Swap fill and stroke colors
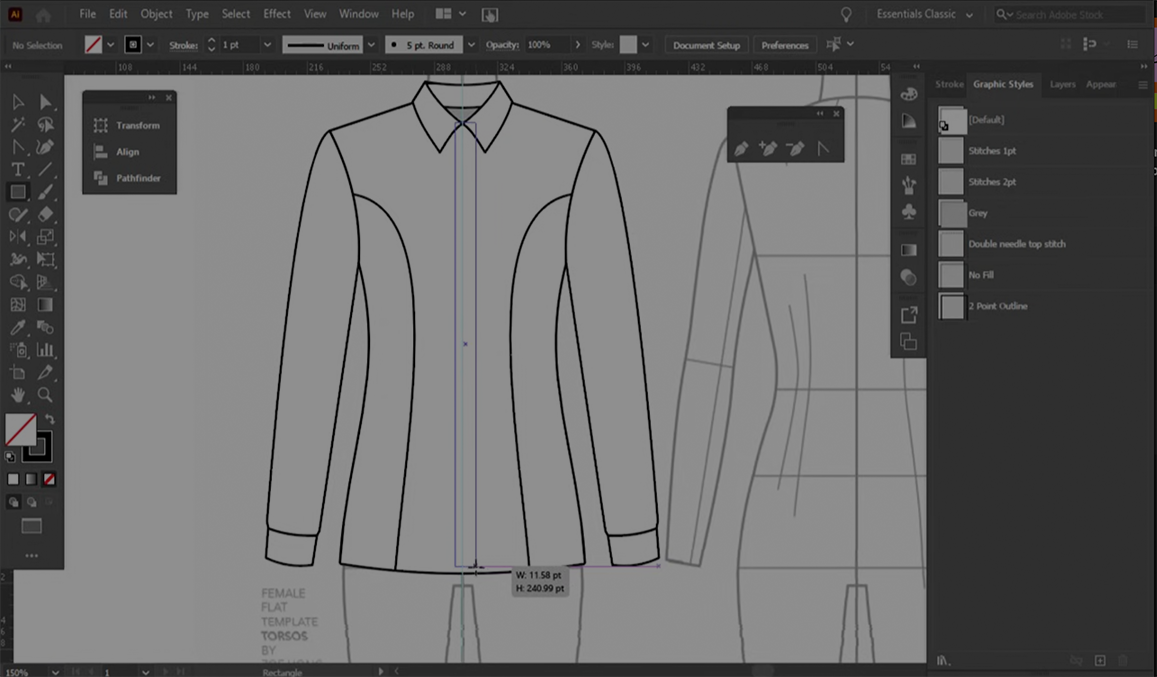This screenshot has height=677, width=1157. tap(49, 419)
